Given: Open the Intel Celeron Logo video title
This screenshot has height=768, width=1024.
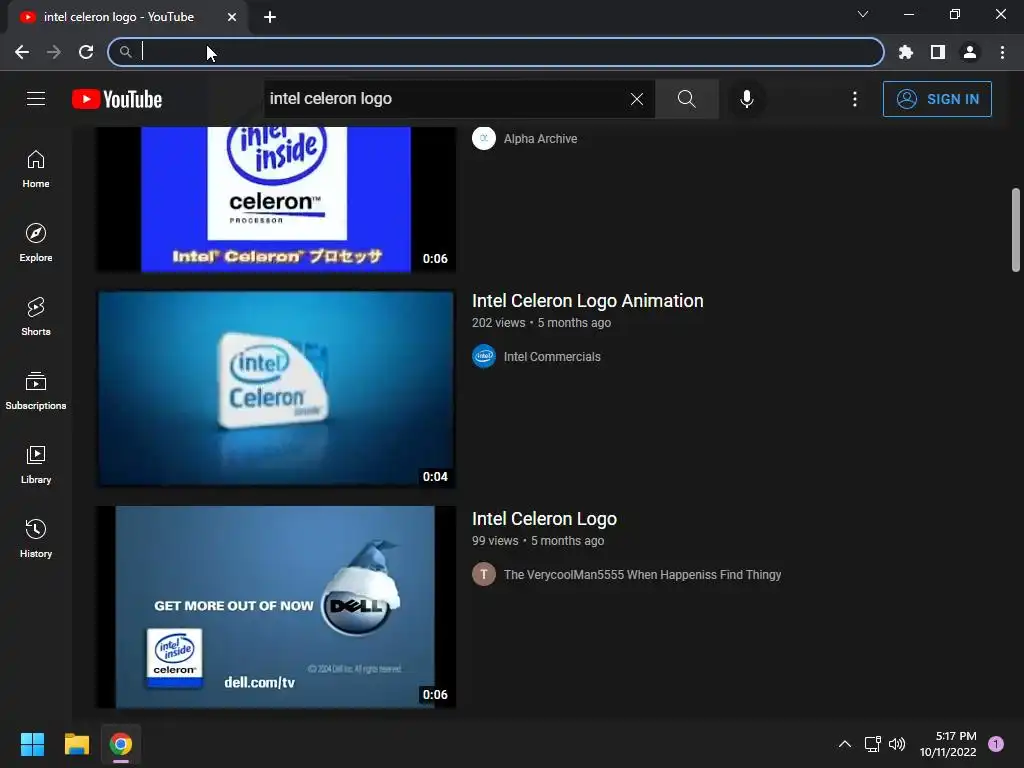Looking at the screenshot, I should (x=544, y=519).
